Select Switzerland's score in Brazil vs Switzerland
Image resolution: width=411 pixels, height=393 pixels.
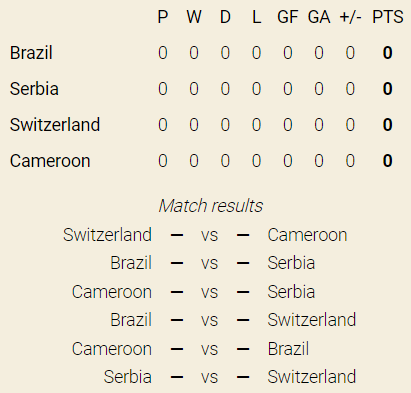[x=243, y=320]
